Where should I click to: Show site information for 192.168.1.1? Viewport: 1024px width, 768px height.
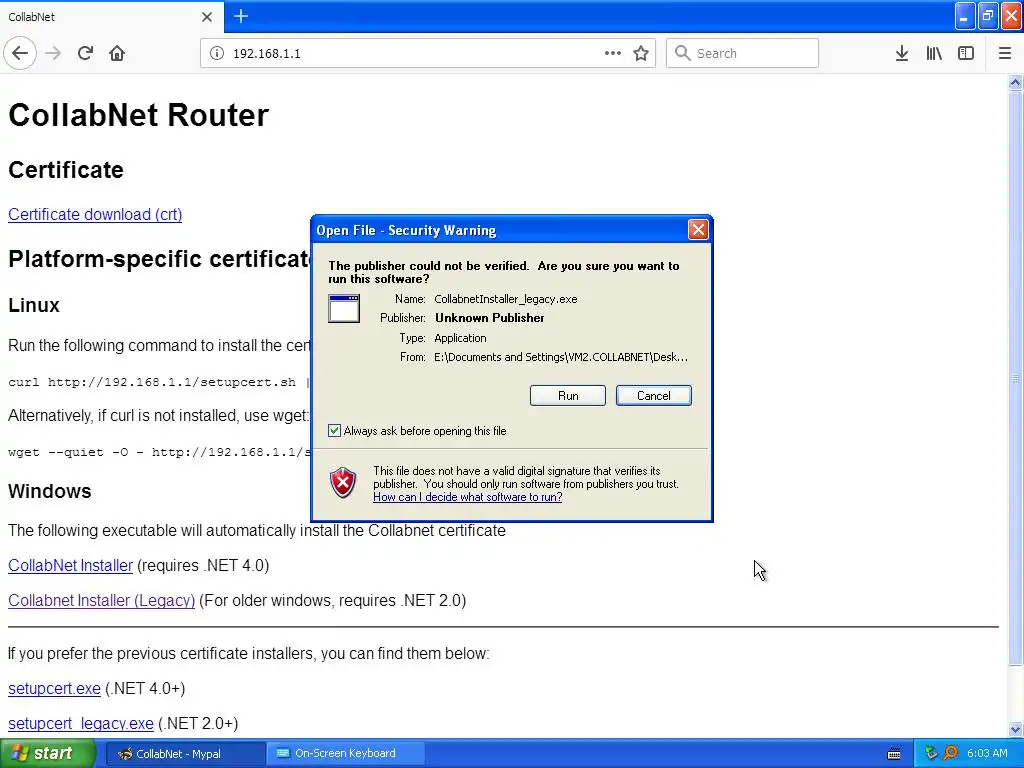pyautogui.click(x=217, y=53)
